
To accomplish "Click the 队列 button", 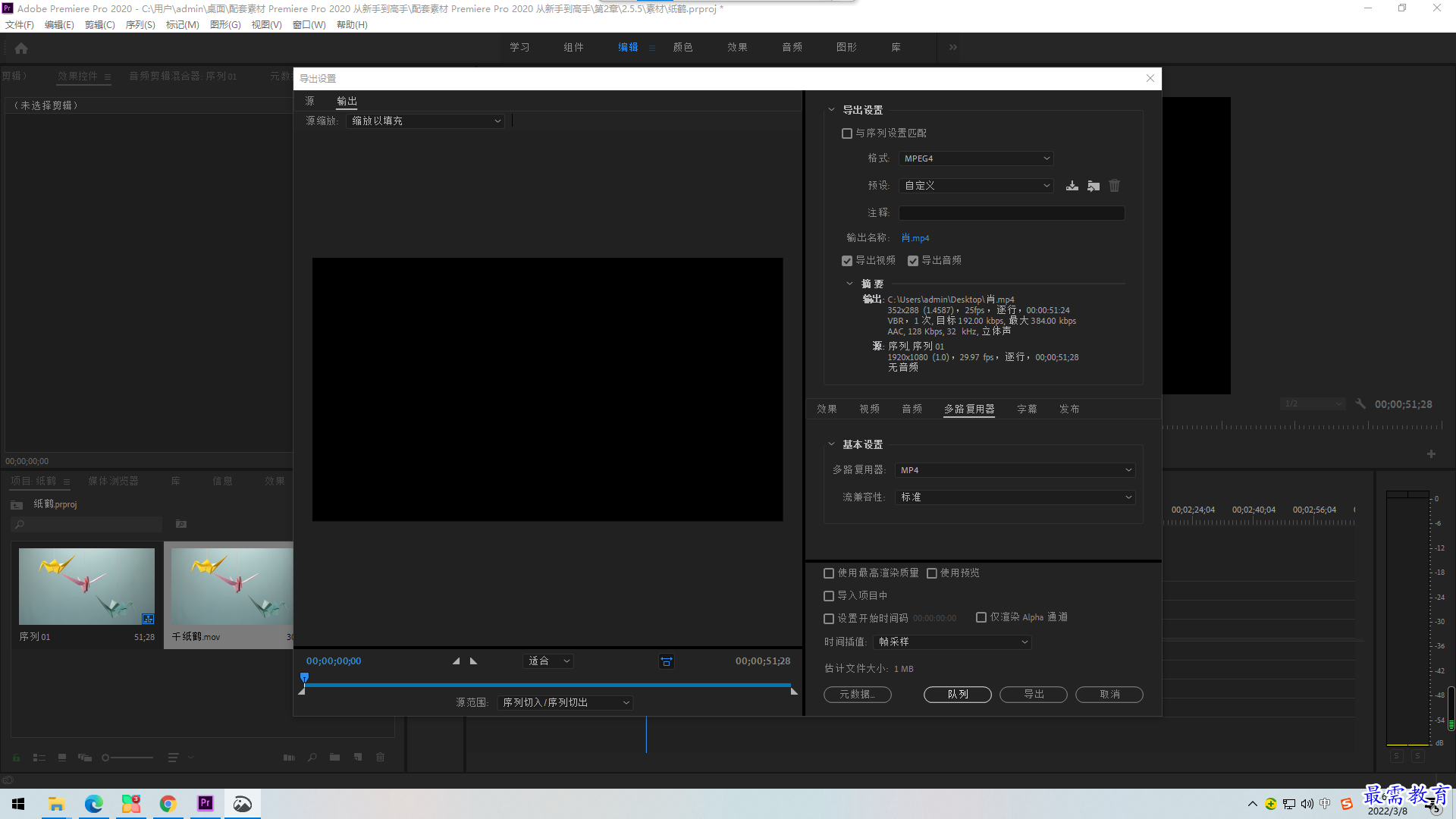I will pyautogui.click(x=958, y=695).
